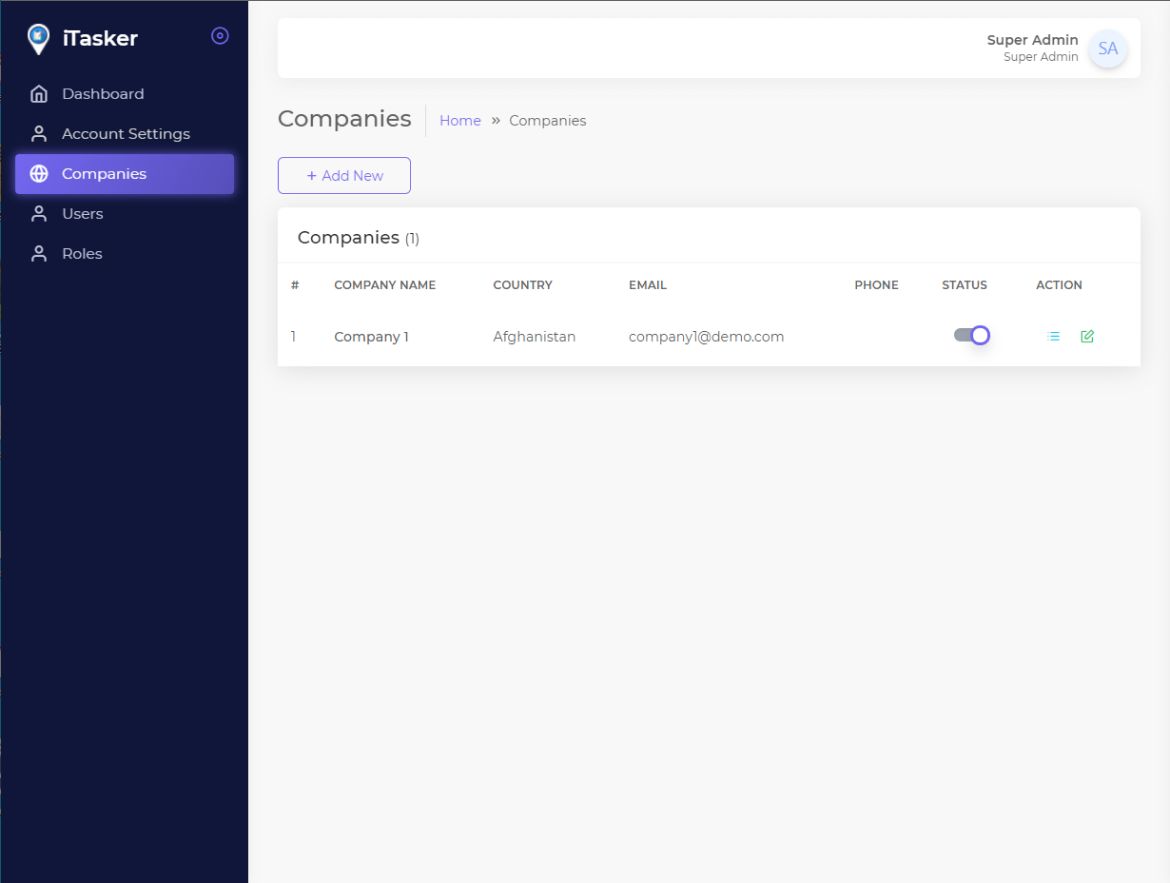Click the Roles person icon
This screenshot has height=883, width=1170.
point(39,254)
